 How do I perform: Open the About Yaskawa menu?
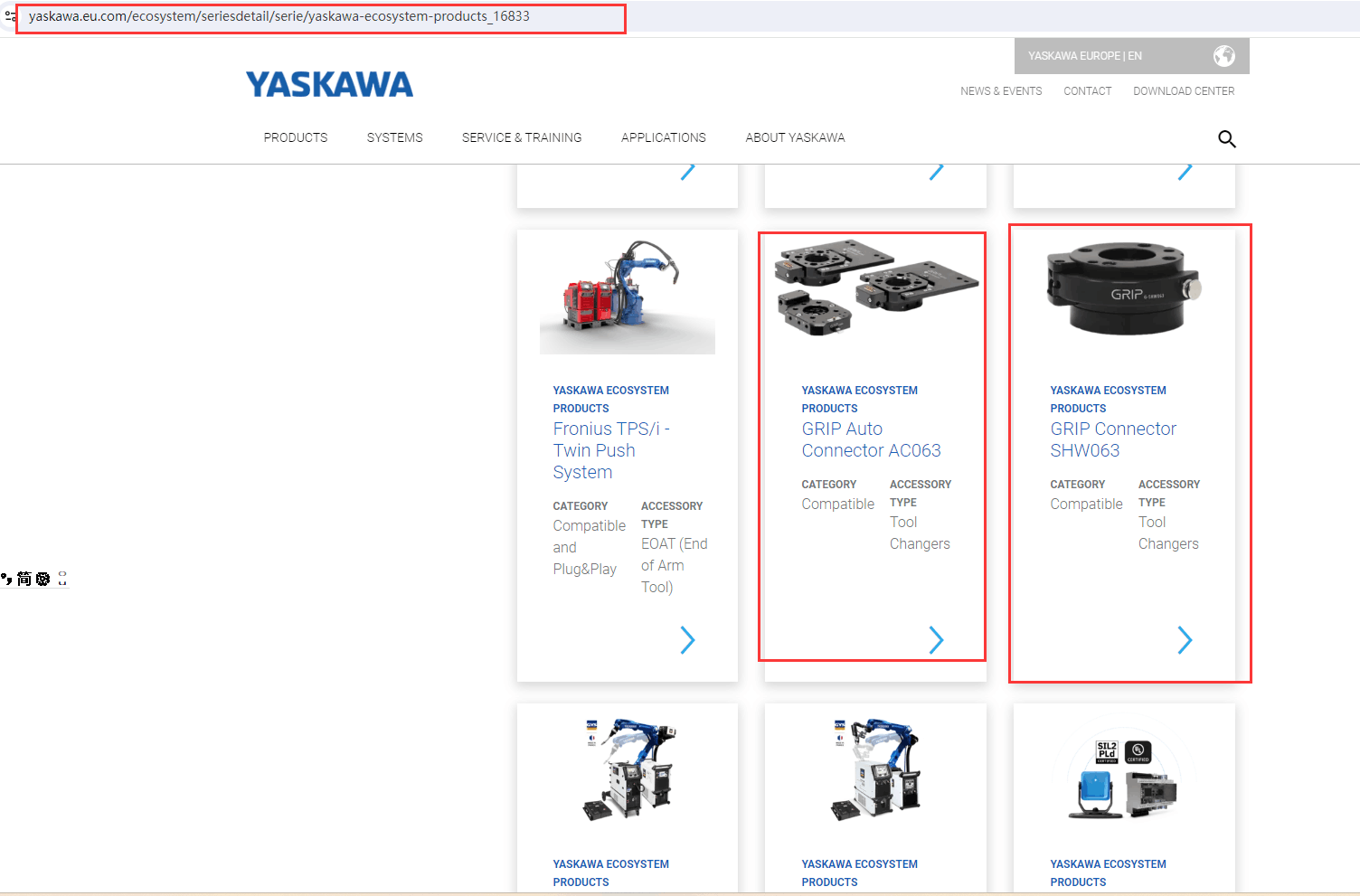coord(795,137)
